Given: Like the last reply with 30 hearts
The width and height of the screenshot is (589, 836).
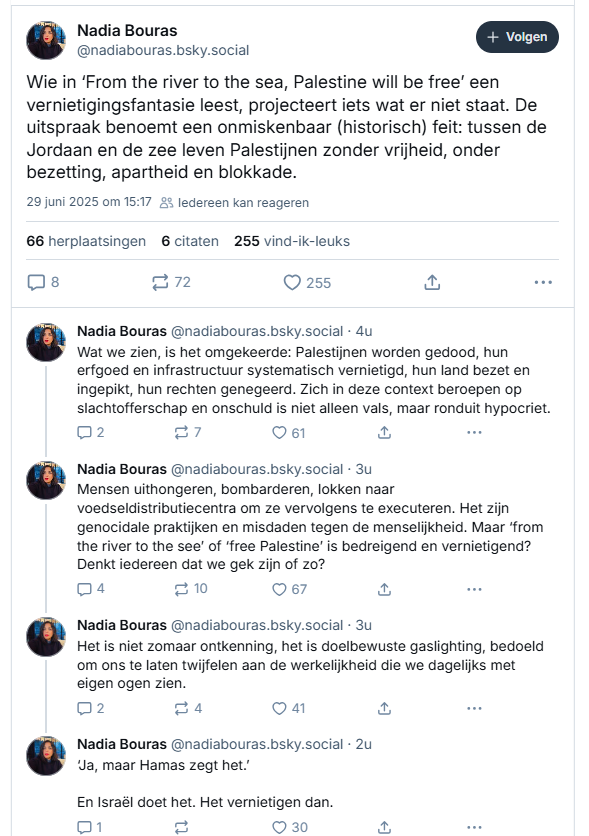Looking at the screenshot, I should click(290, 827).
